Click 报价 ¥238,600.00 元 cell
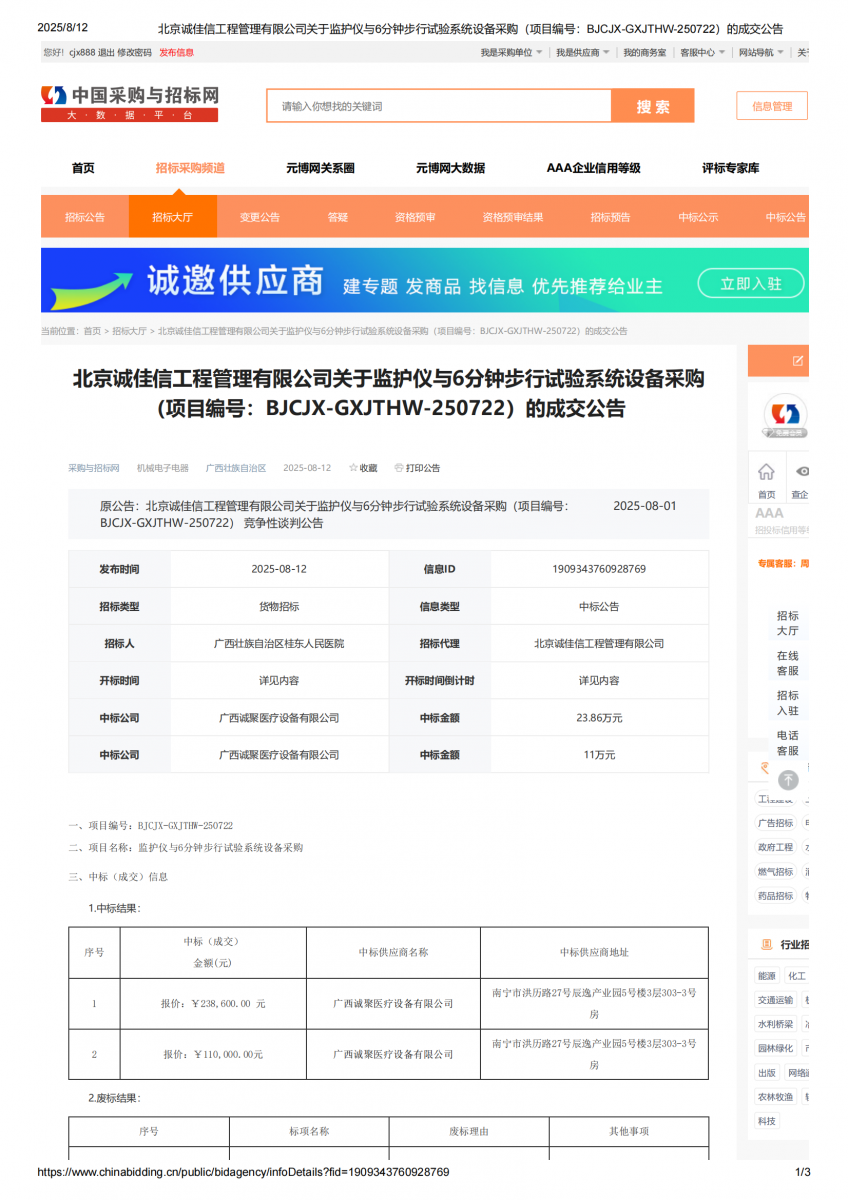 pos(213,1004)
